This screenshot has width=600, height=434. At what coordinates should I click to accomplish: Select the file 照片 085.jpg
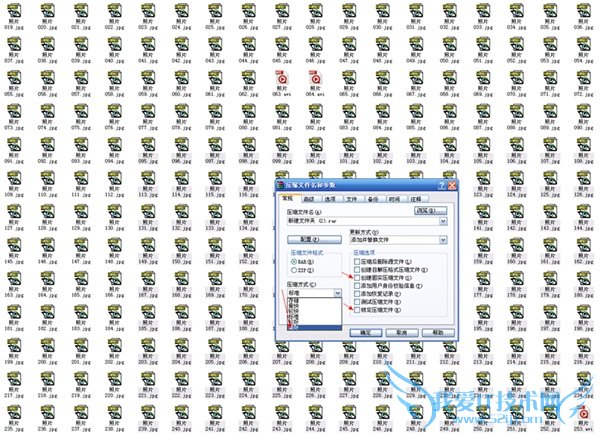(416, 117)
